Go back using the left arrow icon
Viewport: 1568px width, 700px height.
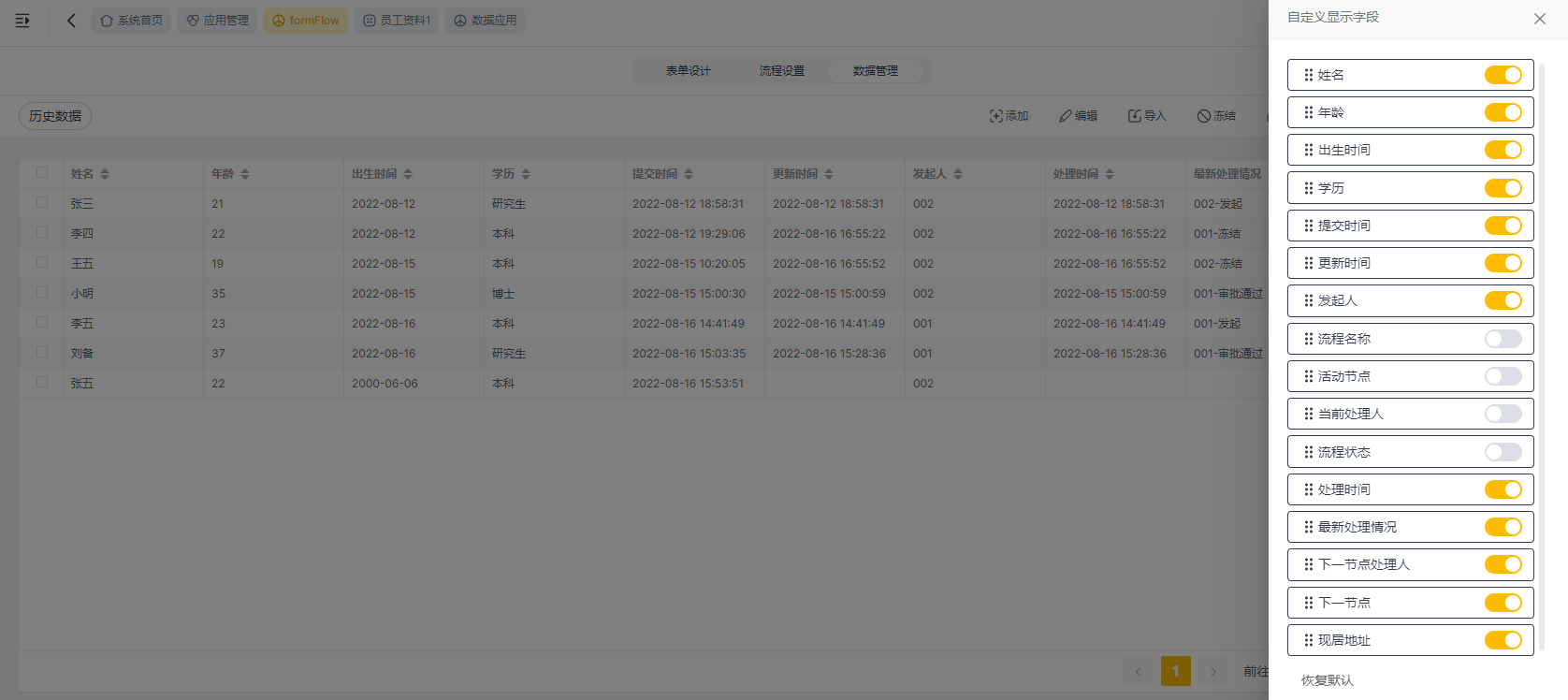click(71, 21)
